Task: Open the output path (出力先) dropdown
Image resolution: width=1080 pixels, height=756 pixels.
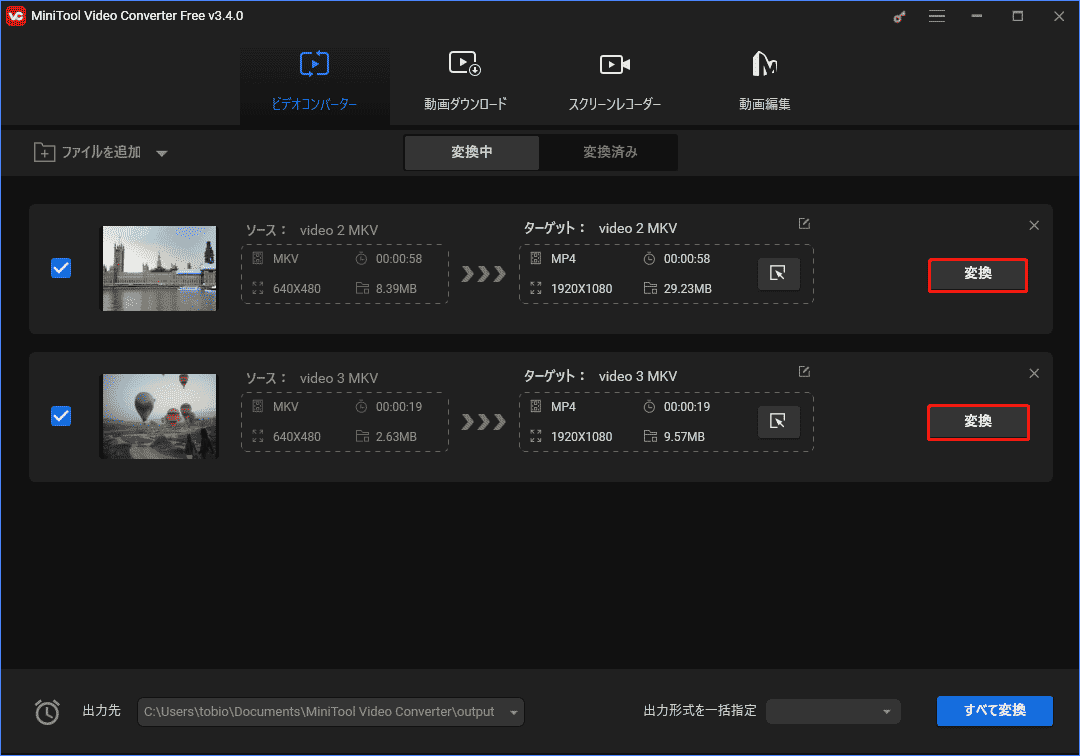Action: [x=514, y=713]
